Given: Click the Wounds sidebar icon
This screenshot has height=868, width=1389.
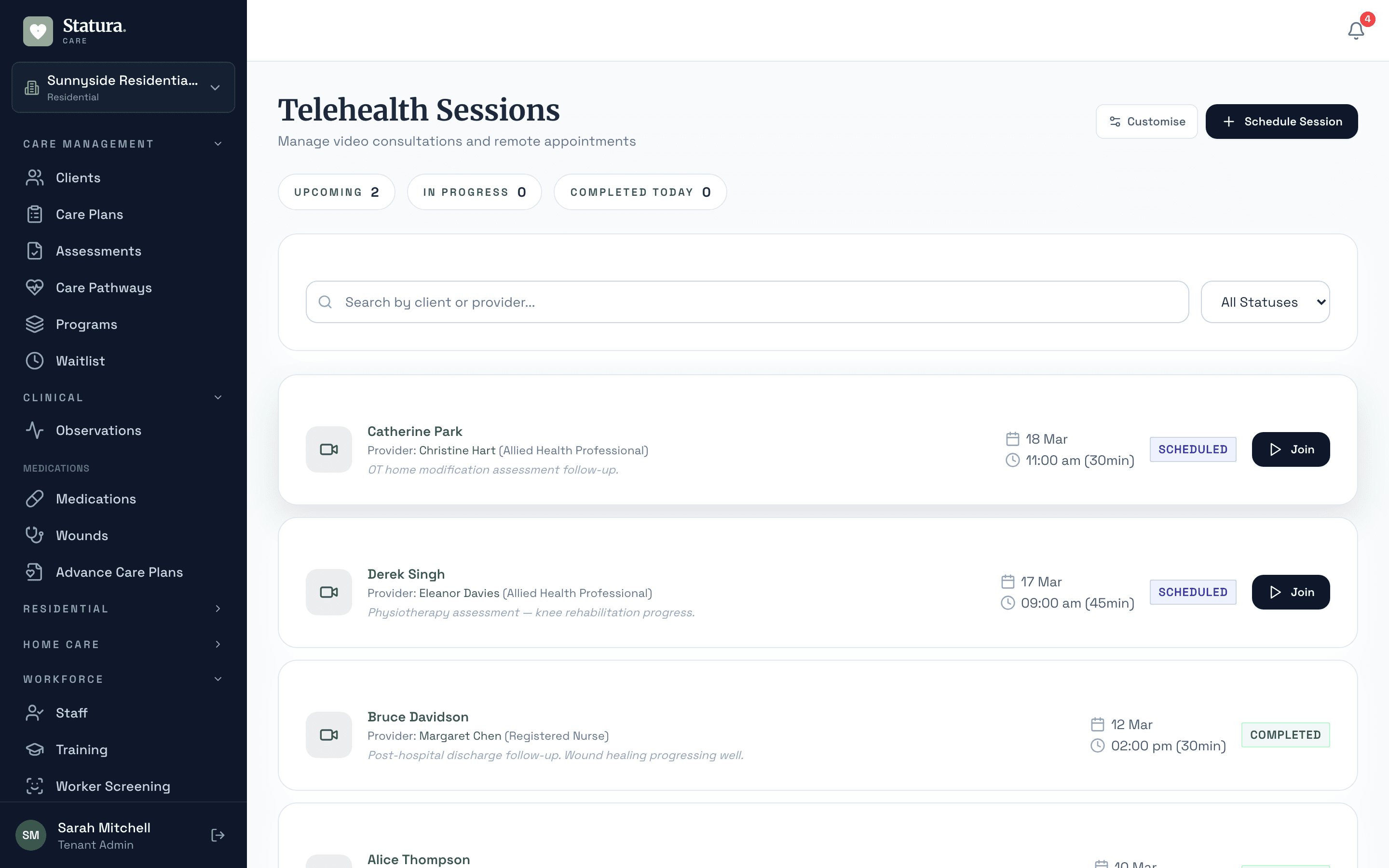Looking at the screenshot, I should click(34, 534).
